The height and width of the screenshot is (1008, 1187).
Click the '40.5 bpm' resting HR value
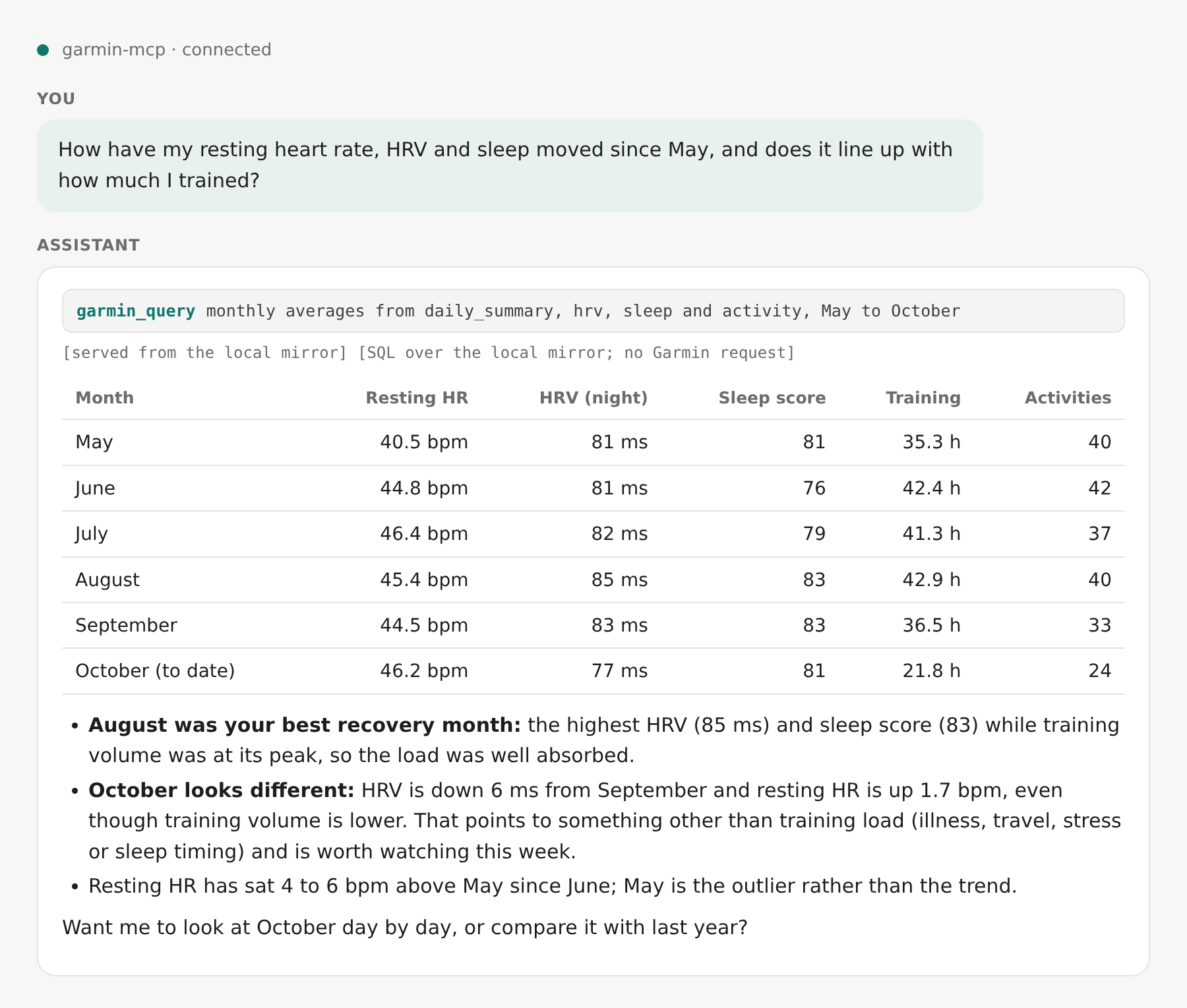coord(424,442)
